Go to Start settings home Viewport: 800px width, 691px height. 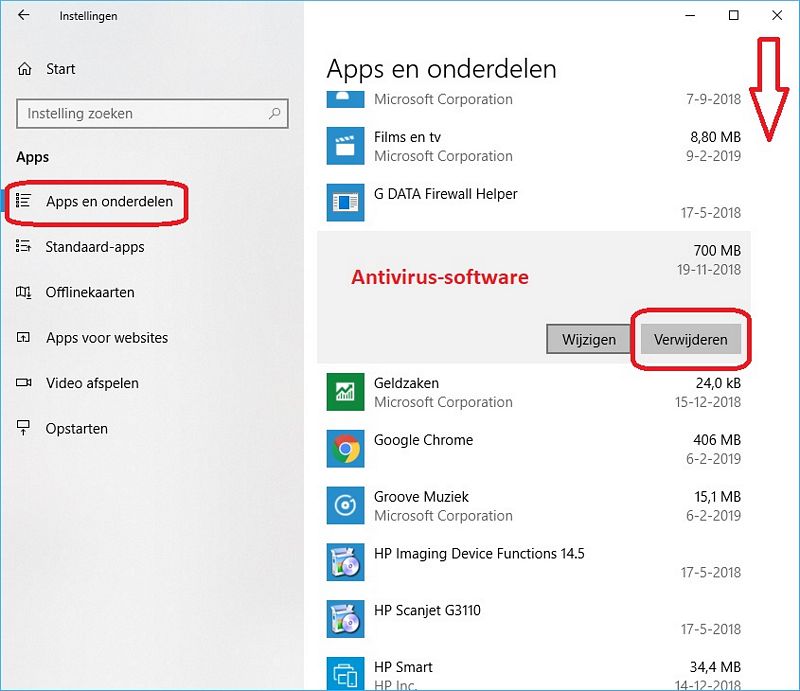[60, 69]
